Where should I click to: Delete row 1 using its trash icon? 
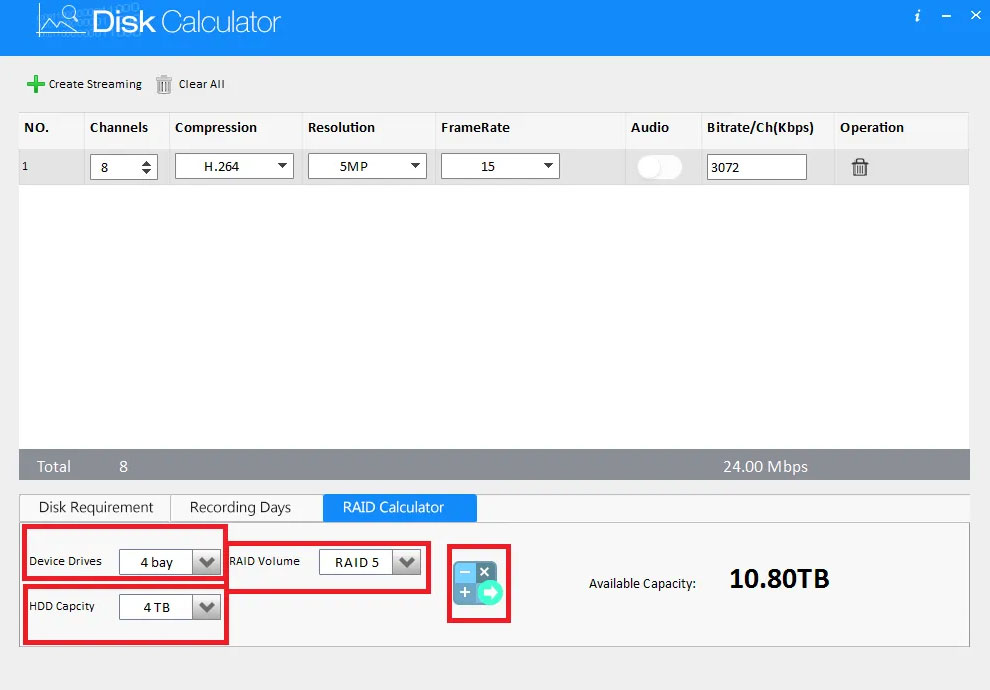point(859,167)
